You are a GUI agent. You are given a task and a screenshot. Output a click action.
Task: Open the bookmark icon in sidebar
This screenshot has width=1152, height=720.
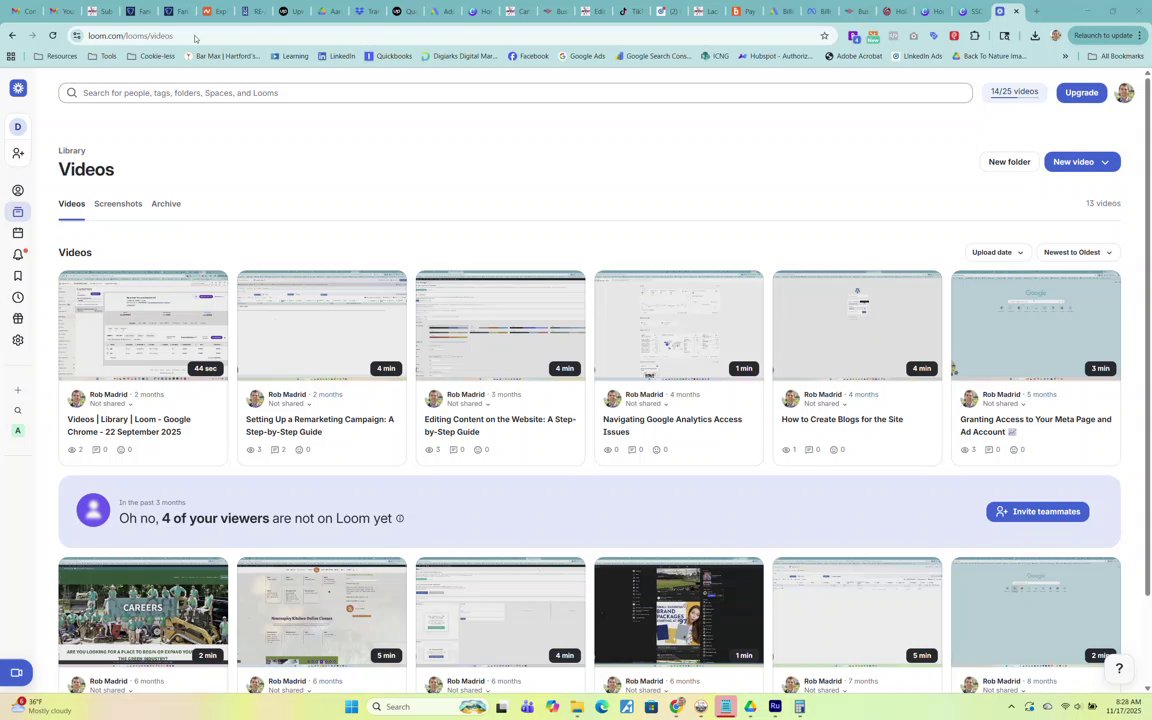click(x=18, y=276)
